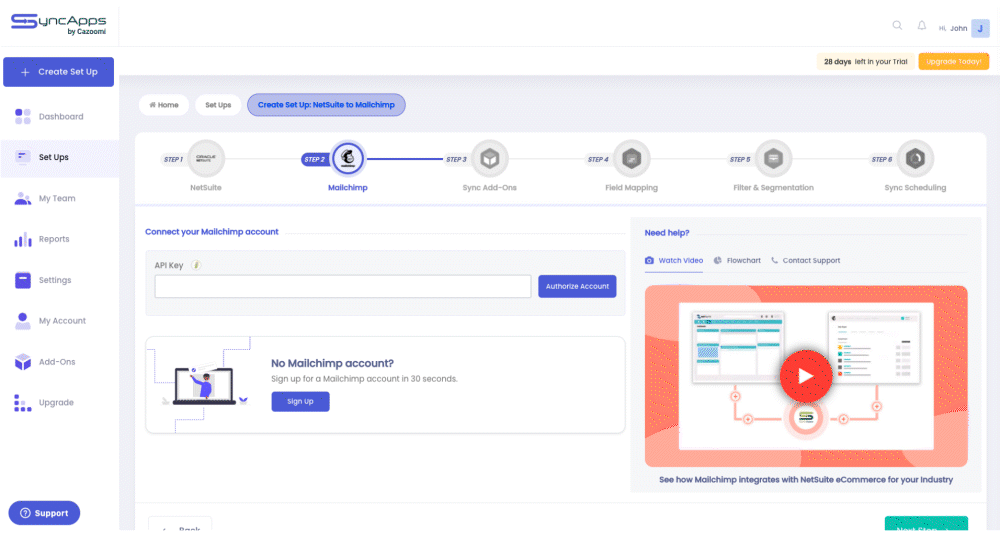
Task: Select Step 6 Sync Scheduling icon
Action: (x=915, y=158)
